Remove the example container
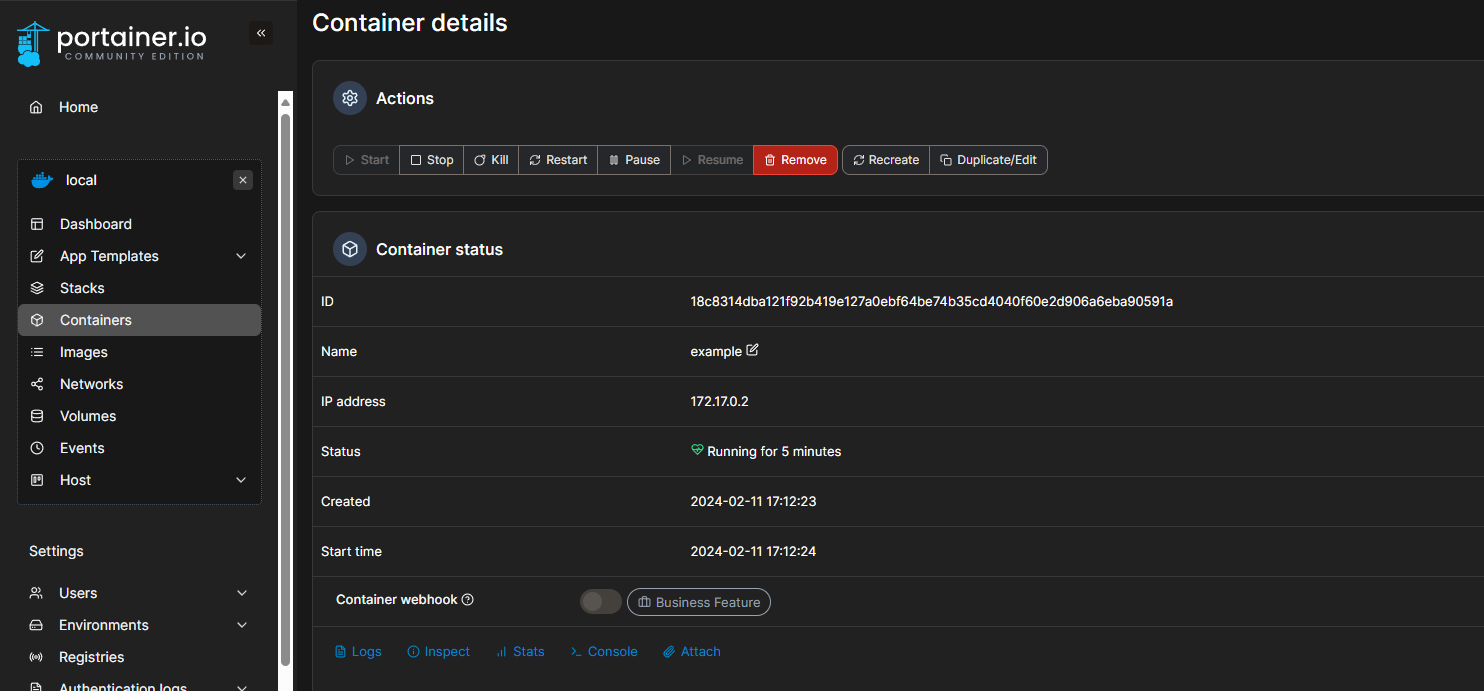This screenshot has height=691, width=1484. (x=795, y=159)
